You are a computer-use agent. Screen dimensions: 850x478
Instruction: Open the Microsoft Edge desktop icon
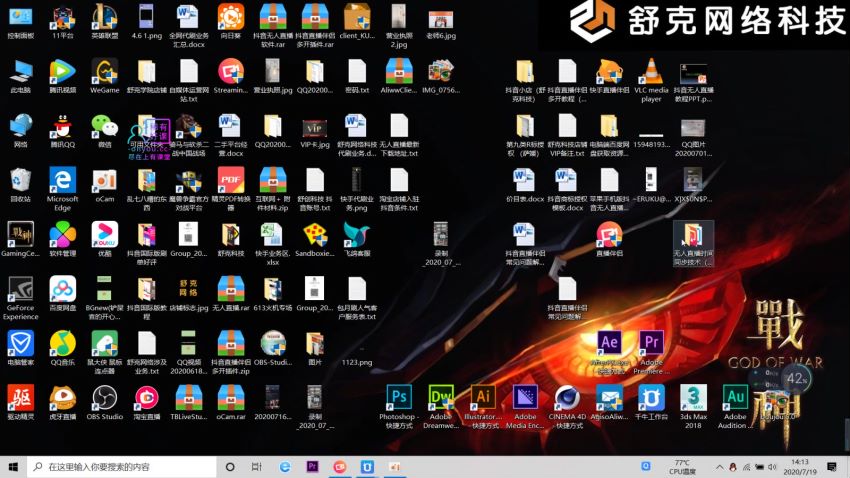point(63,180)
